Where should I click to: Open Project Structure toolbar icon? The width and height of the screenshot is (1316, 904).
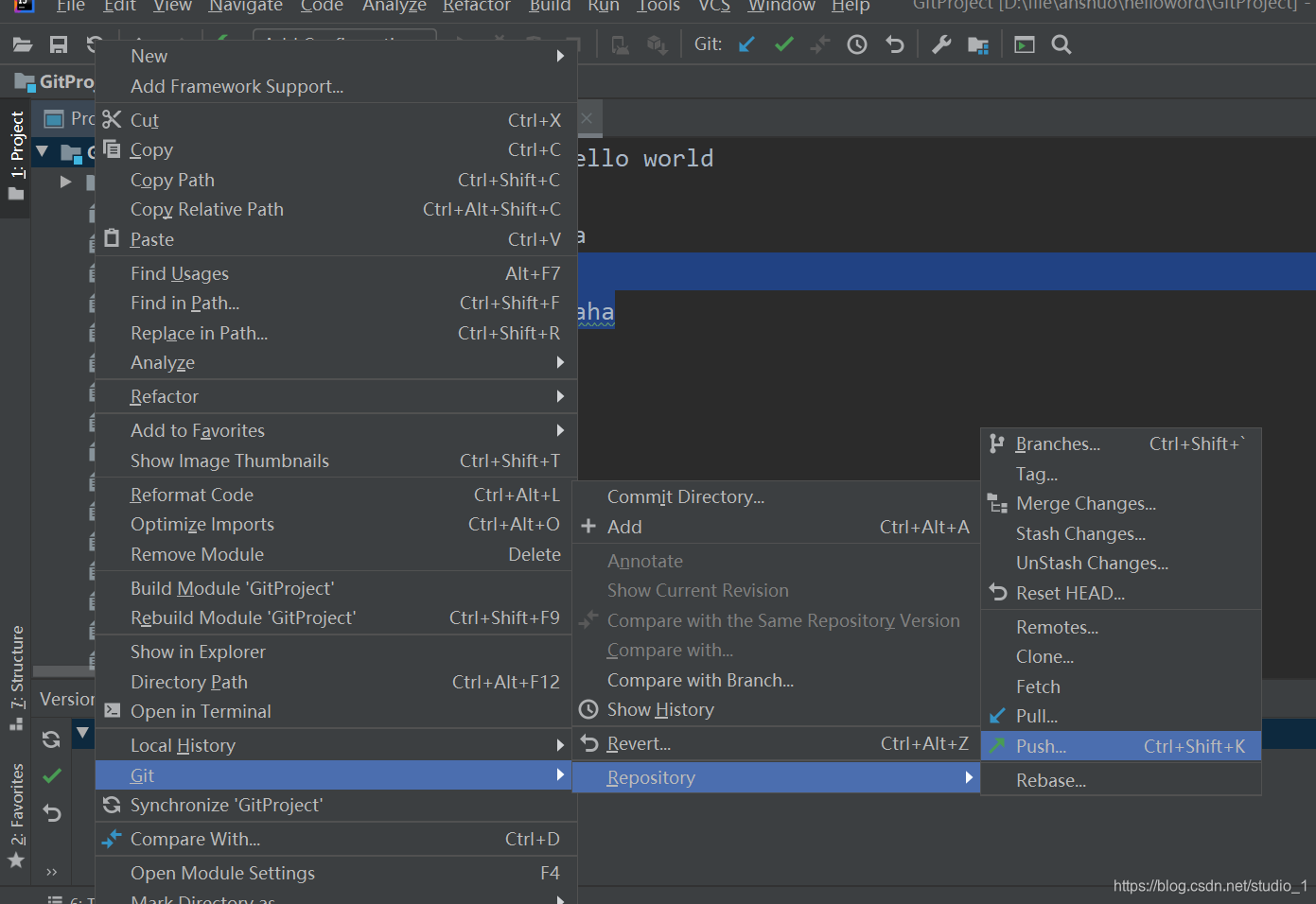click(978, 44)
